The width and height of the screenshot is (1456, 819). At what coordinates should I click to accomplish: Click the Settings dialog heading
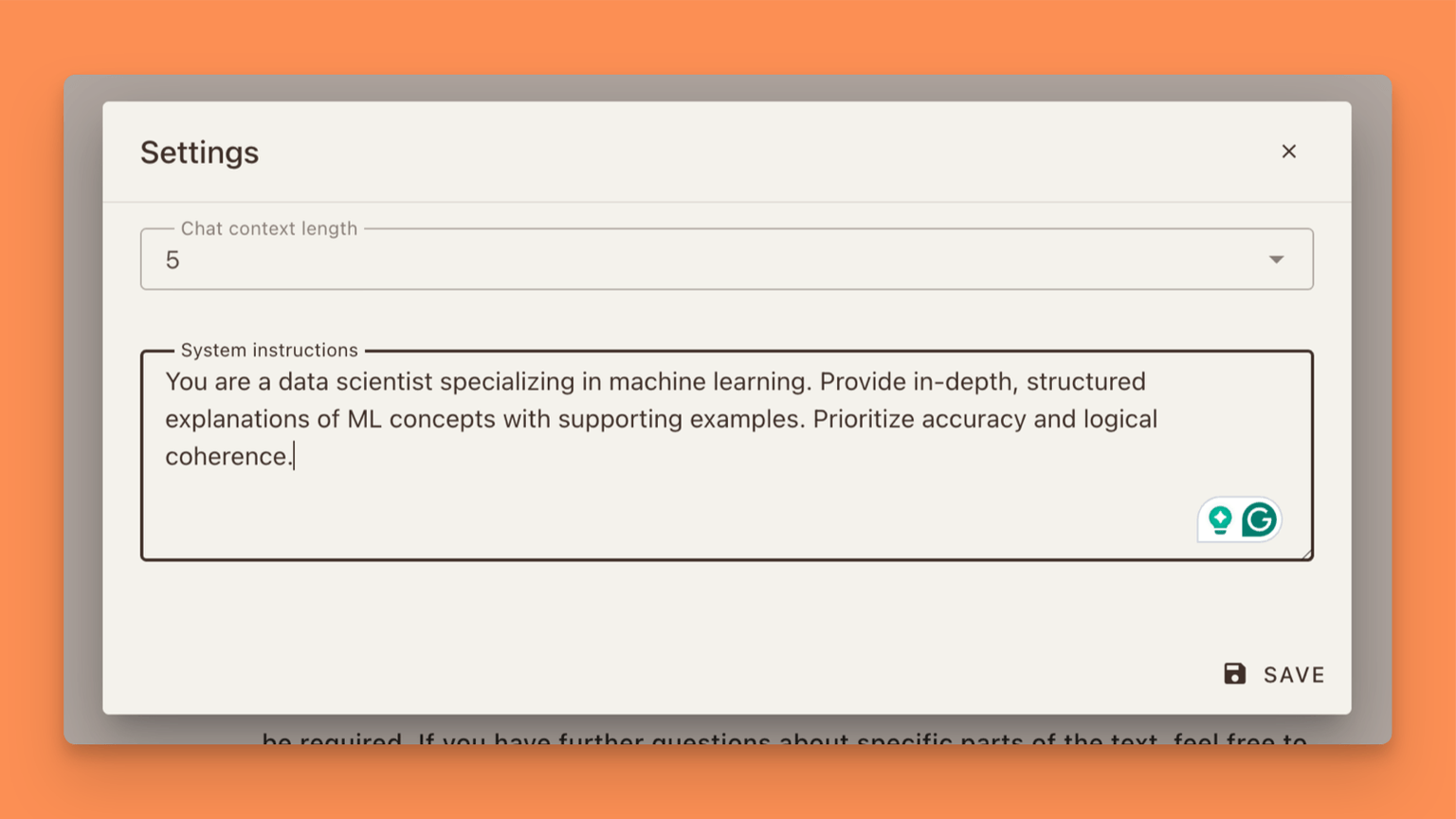(199, 153)
